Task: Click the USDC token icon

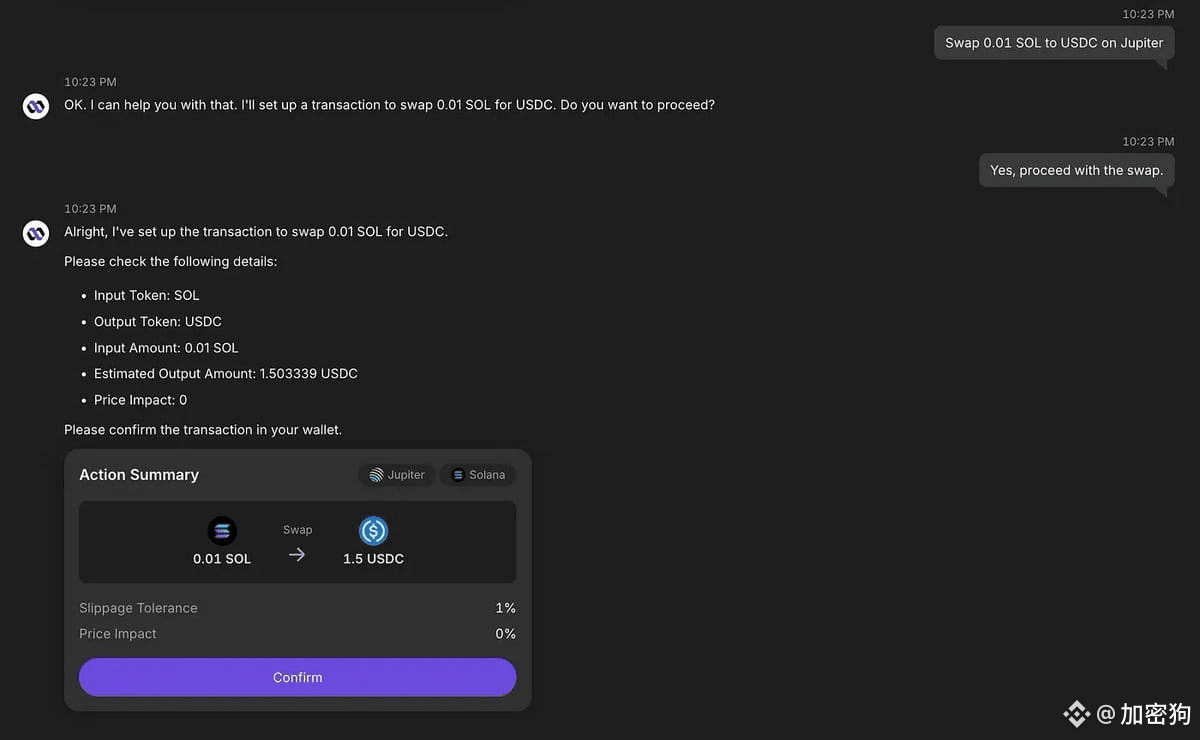Action: (373, 531)
